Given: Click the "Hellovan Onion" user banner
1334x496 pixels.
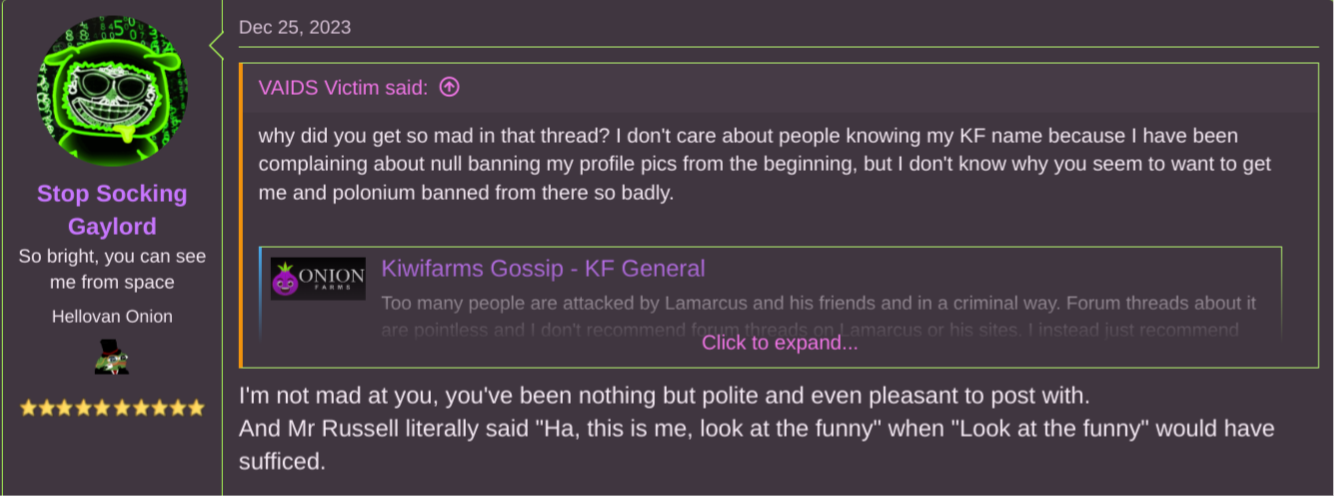Looking at the screenshot, I should click(112, 316).
